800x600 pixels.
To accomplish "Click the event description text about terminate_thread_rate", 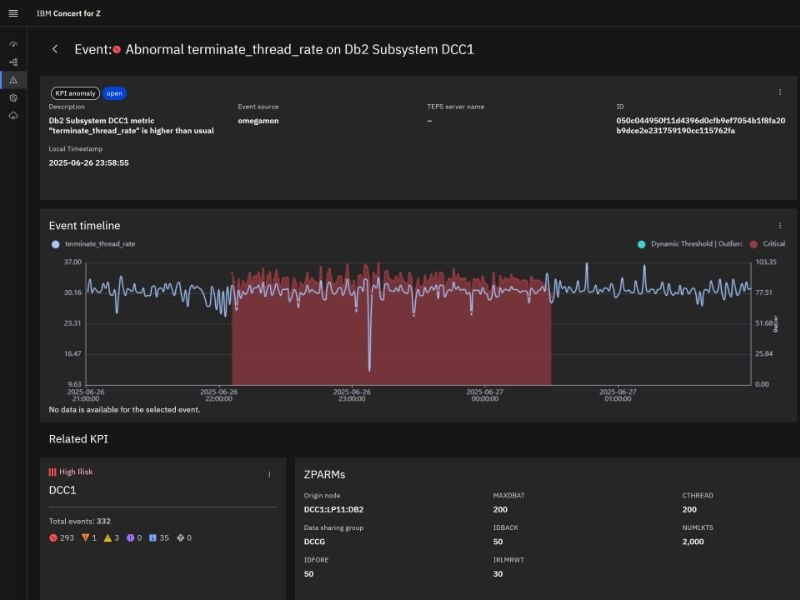I will [131, 126].
